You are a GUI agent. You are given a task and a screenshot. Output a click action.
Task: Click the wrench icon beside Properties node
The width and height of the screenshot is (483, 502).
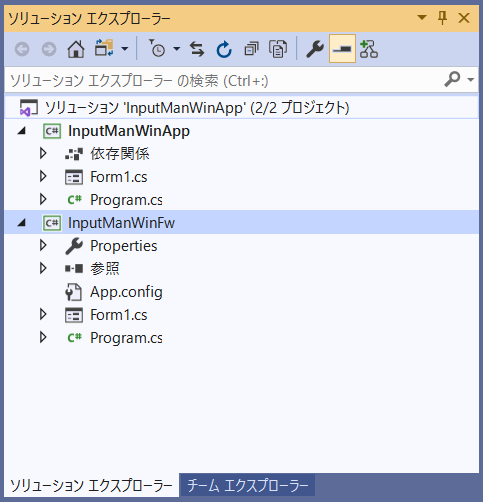[x=74, y=246]
